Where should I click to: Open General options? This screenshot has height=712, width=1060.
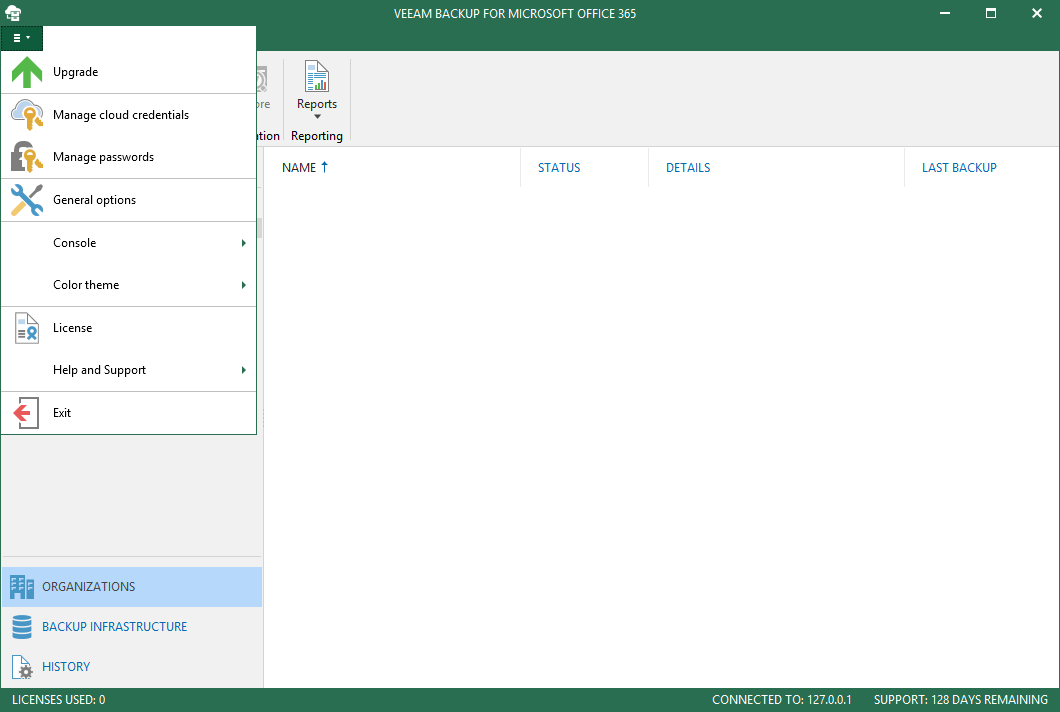coord(128,199)
